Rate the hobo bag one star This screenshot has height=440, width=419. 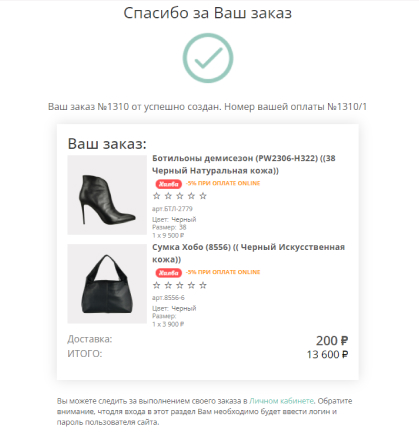(x=156, y=285)
